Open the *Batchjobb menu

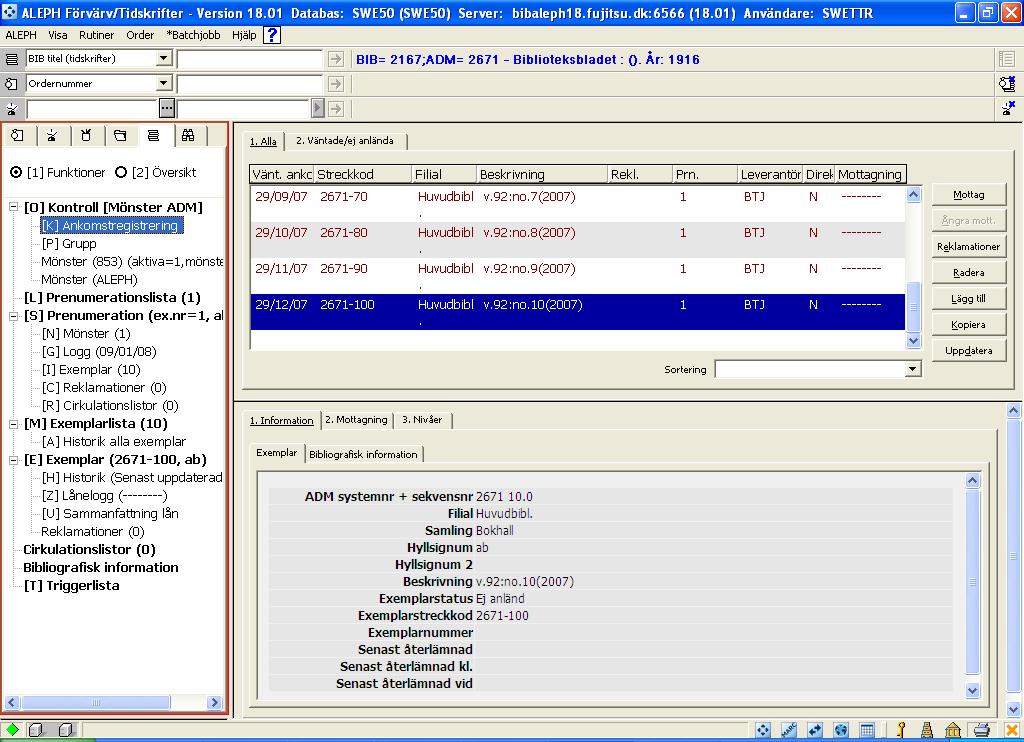(193, 35)
